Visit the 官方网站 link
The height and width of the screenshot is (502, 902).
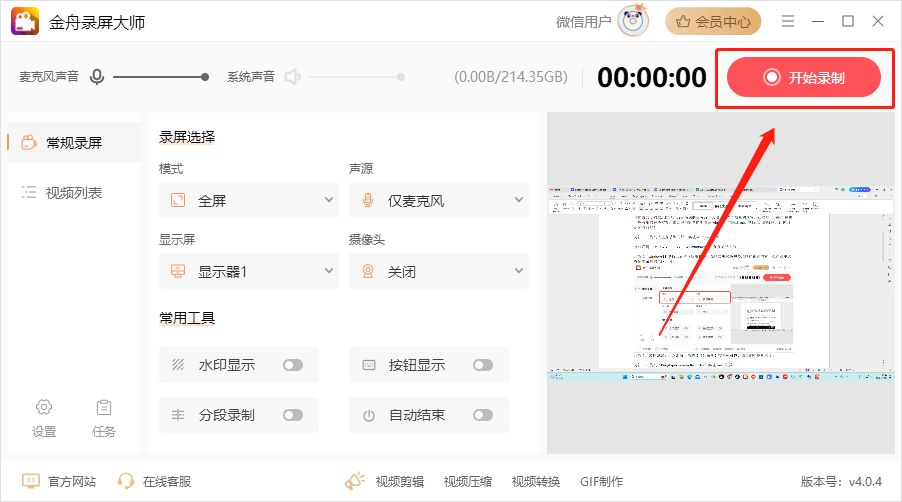[72, 481]
